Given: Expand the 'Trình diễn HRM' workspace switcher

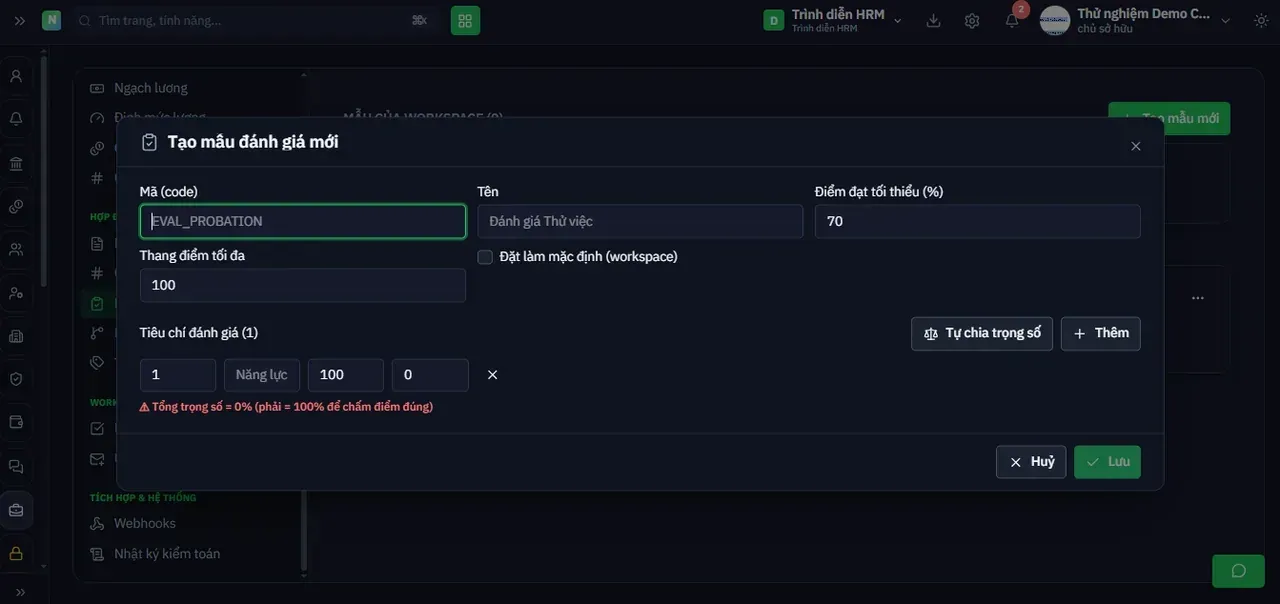Looking at the screenshot, I should [833, 20].
